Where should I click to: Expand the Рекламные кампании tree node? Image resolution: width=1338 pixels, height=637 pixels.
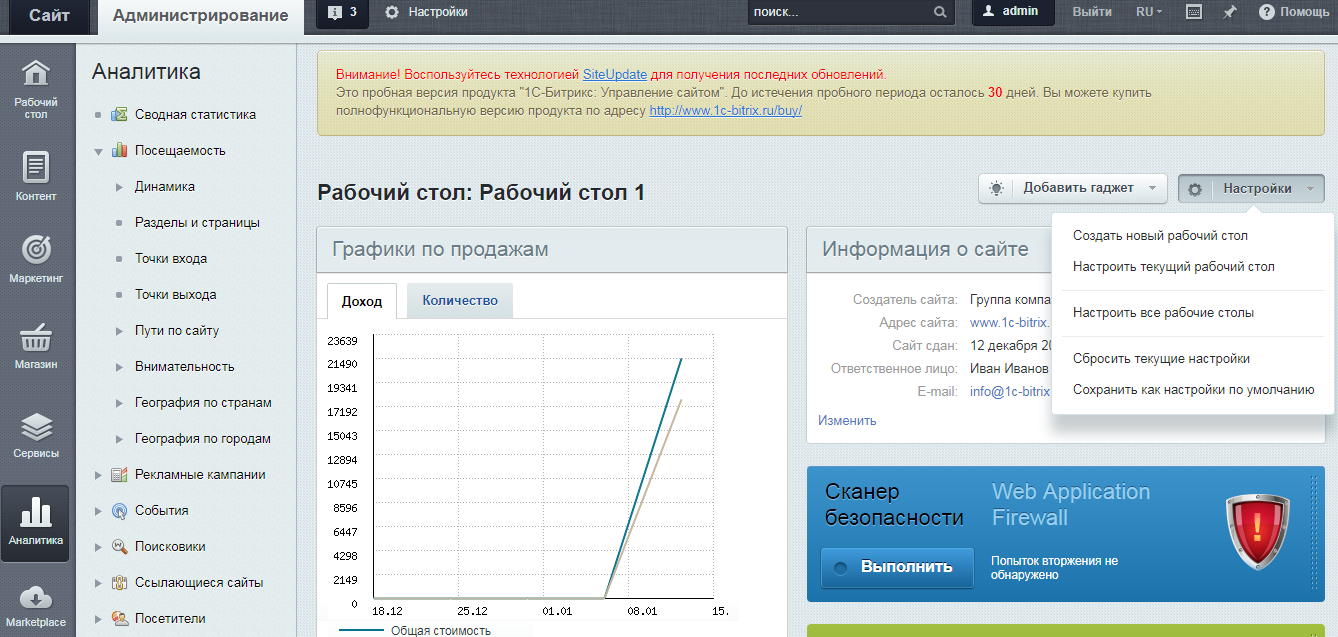coord(98,475)
